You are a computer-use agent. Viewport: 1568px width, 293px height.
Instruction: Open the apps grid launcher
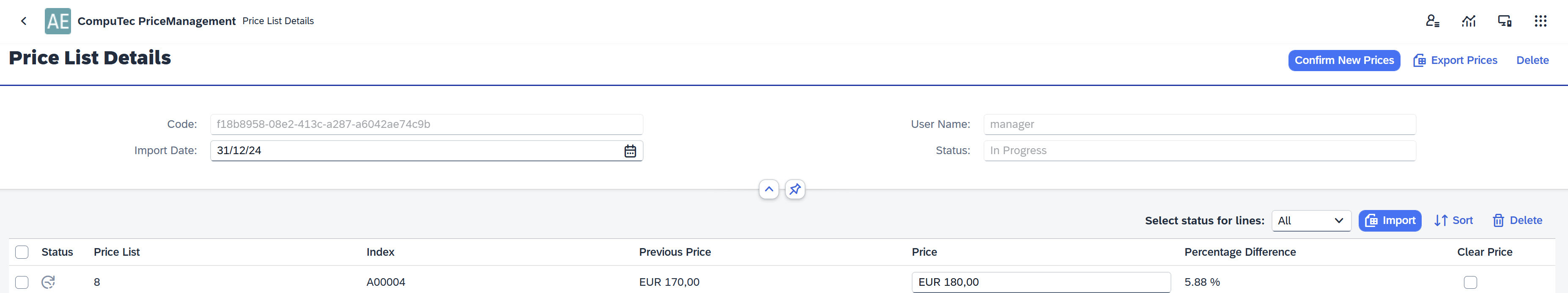coord(1540,21)
